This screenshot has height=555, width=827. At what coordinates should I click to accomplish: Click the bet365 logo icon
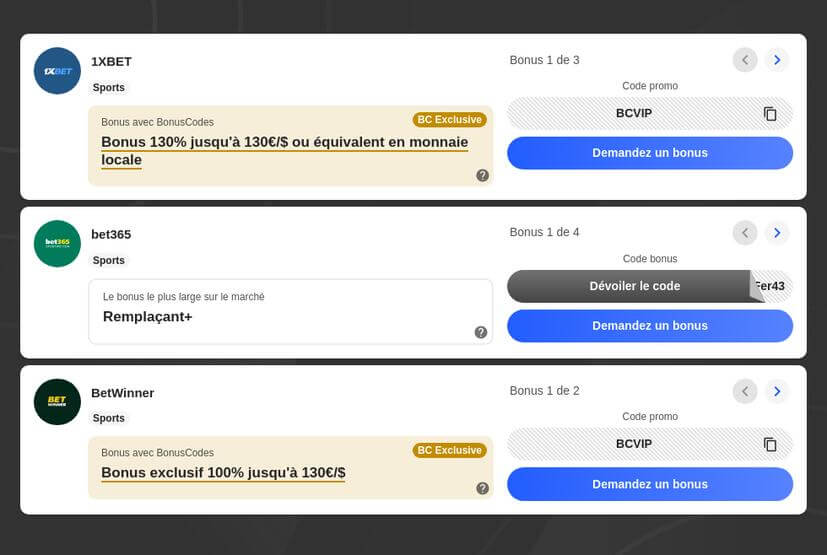point(57,243)
